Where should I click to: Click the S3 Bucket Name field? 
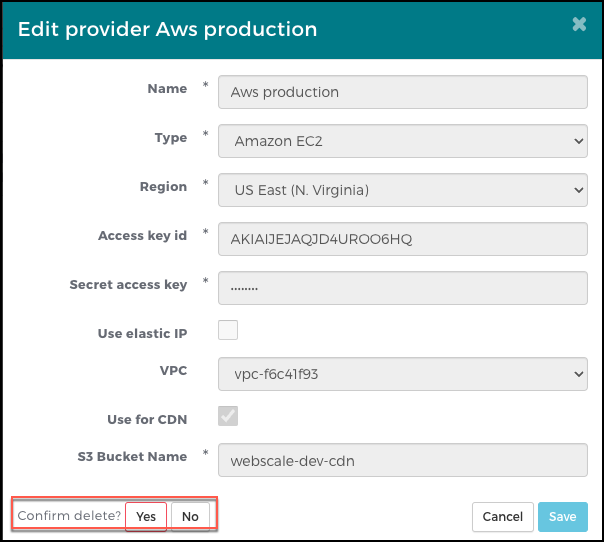402,460
